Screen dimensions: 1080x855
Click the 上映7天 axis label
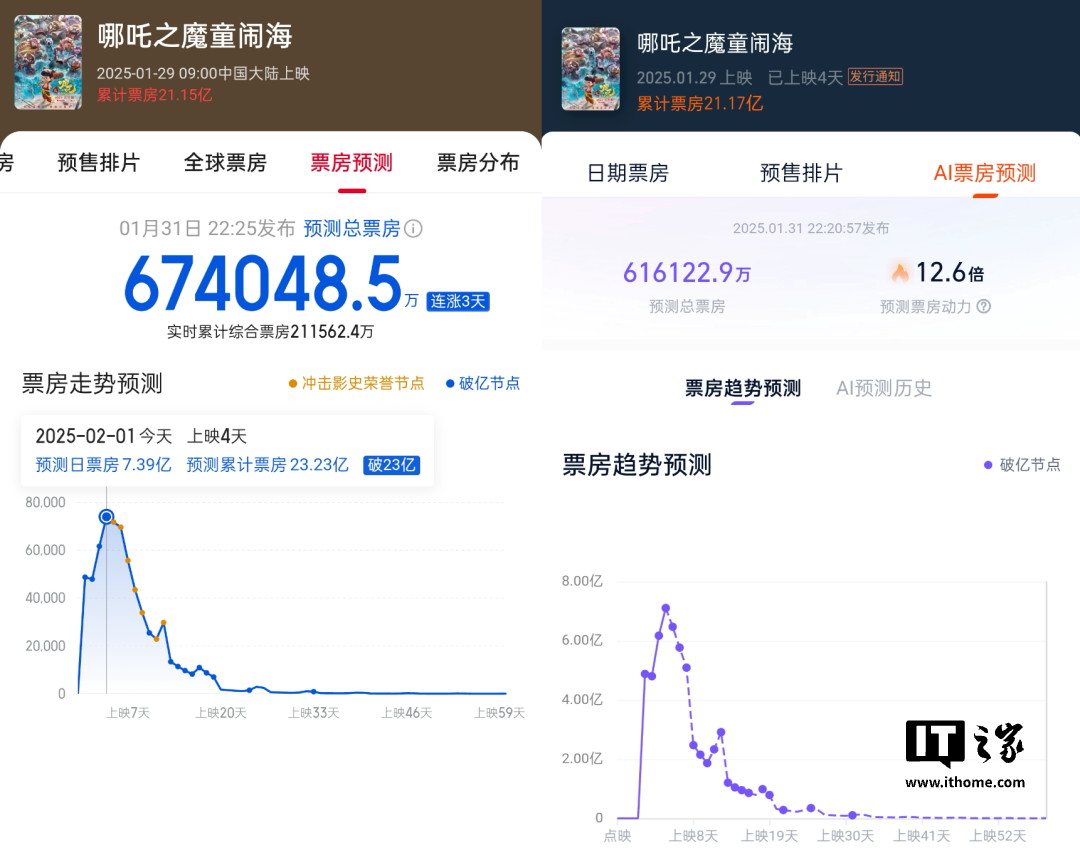coord(127,713)
